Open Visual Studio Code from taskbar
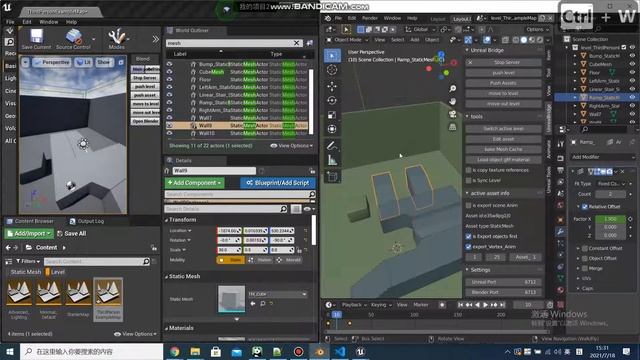The width and height of the screenshot is (640, 360). [x=340, y=351]
